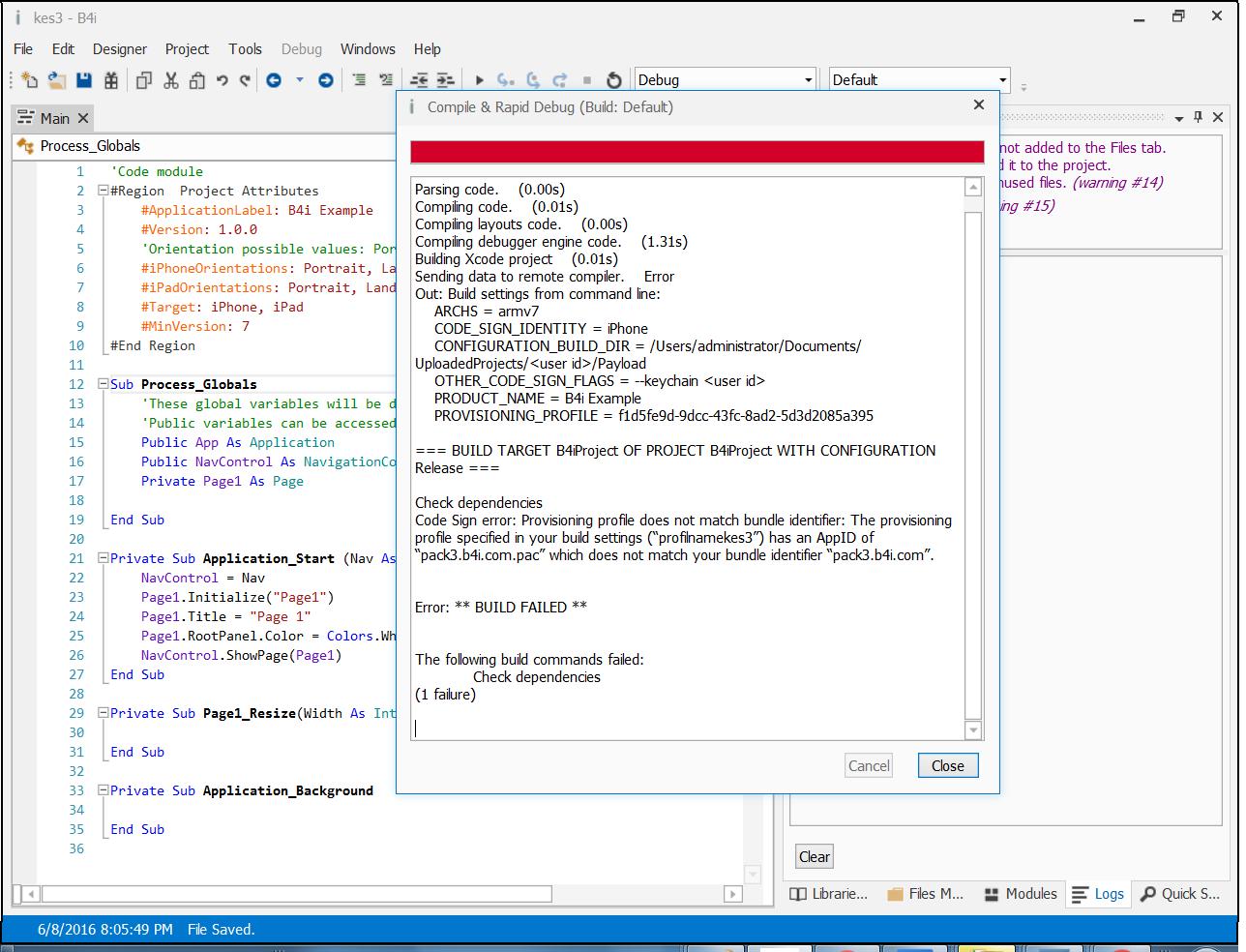This screenshot has width=1246, height=952.
Task: Click the Undo arrow icon
Action: point(222,80)
